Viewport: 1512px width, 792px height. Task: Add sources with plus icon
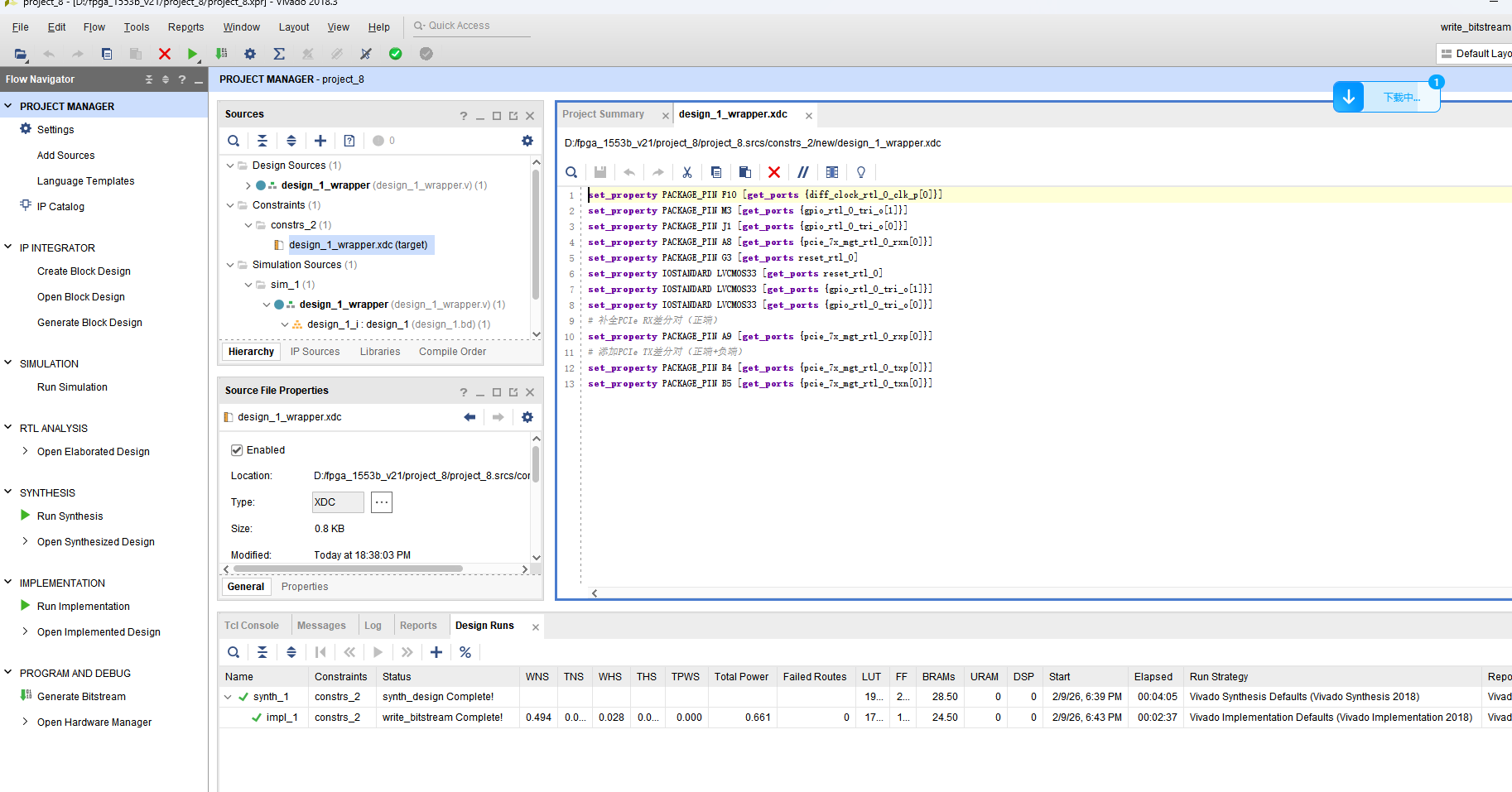click(320, 141)
